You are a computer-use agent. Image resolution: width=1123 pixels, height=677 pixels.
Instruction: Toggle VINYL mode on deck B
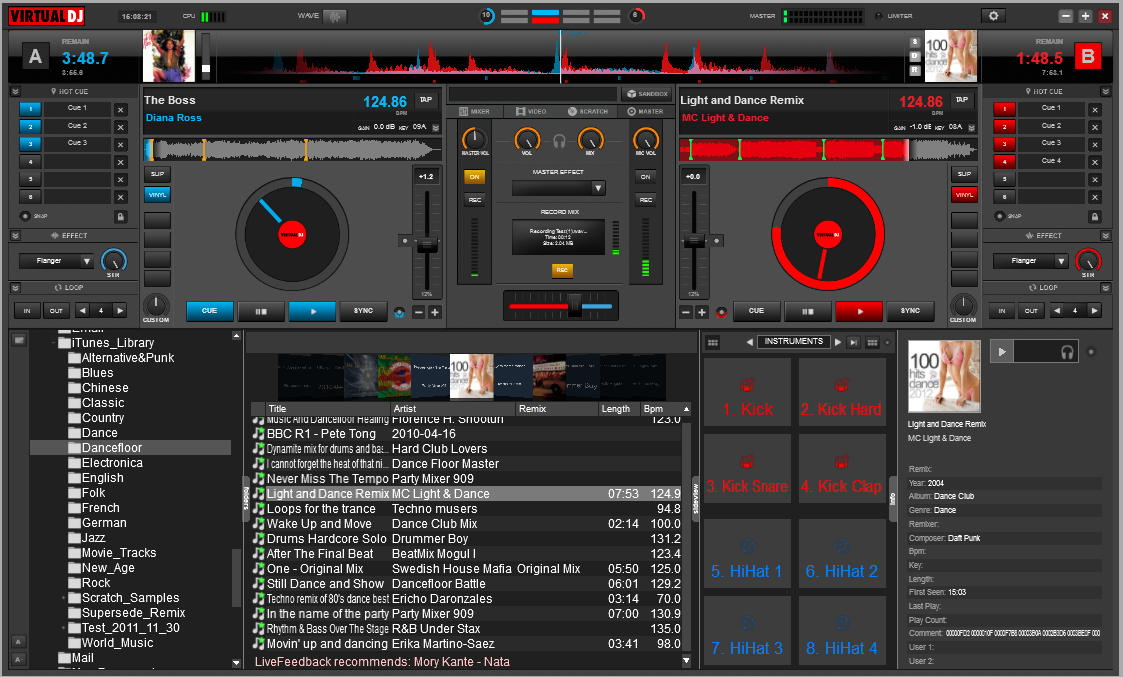pyautogui.click(x=964, y=194)
